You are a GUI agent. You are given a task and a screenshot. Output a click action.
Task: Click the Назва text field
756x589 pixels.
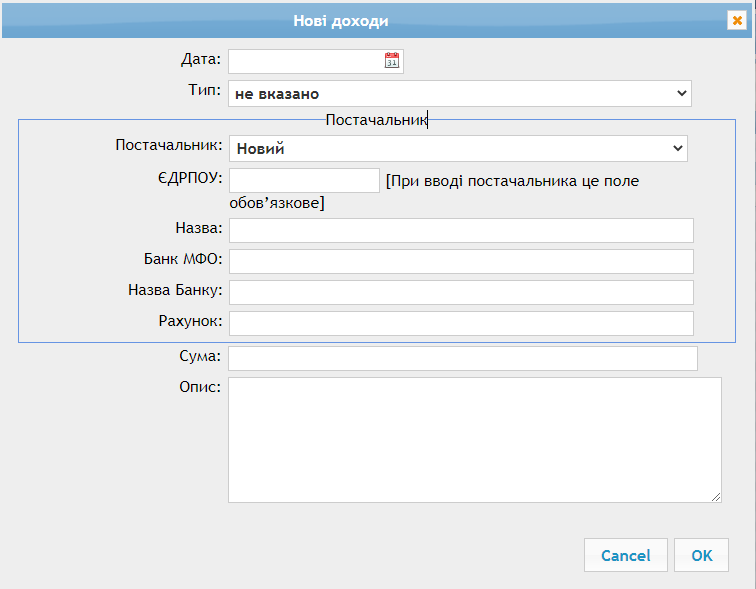point(461,230)
